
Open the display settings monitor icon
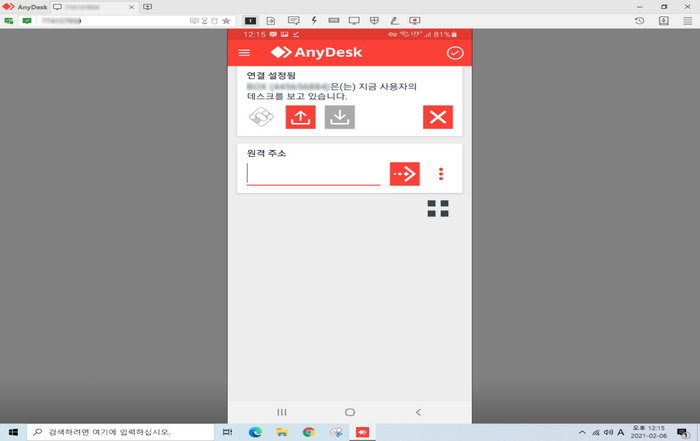(x=354, y=21)
